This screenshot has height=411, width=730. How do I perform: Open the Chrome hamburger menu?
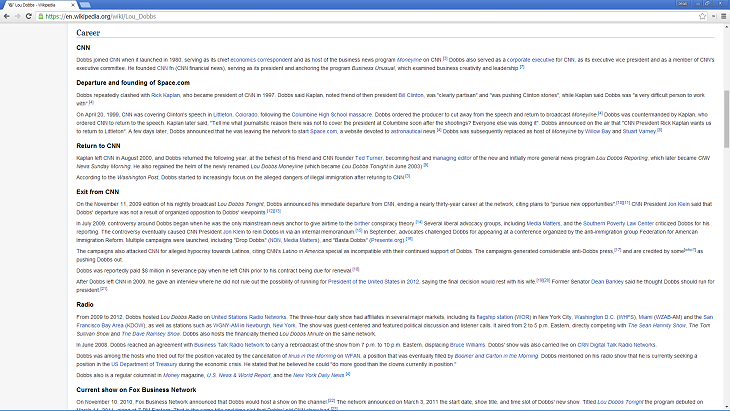(723, 16)
